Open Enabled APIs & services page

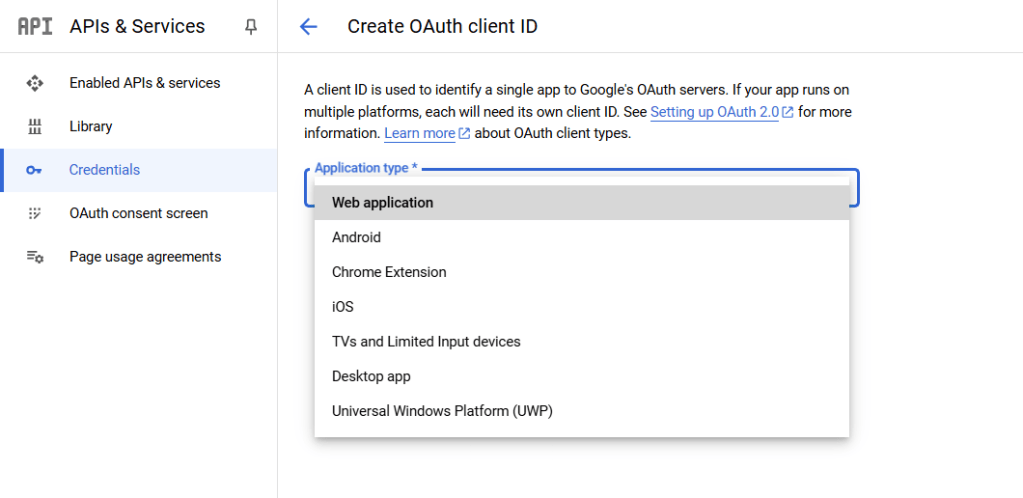click(144, 83)
